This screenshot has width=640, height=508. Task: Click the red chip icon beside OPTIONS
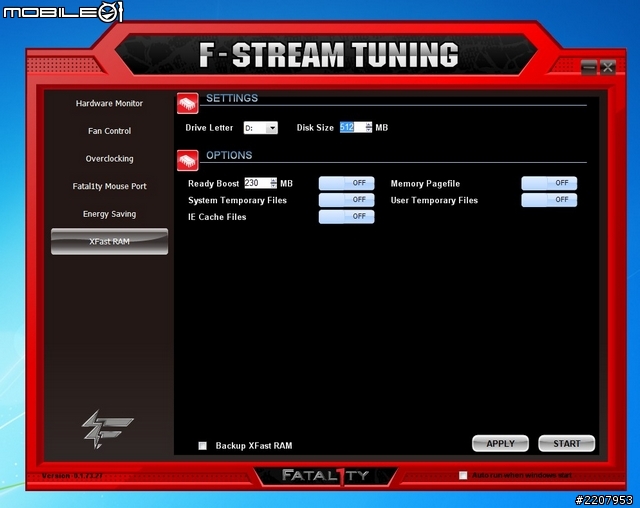click(x=188, y=160)
